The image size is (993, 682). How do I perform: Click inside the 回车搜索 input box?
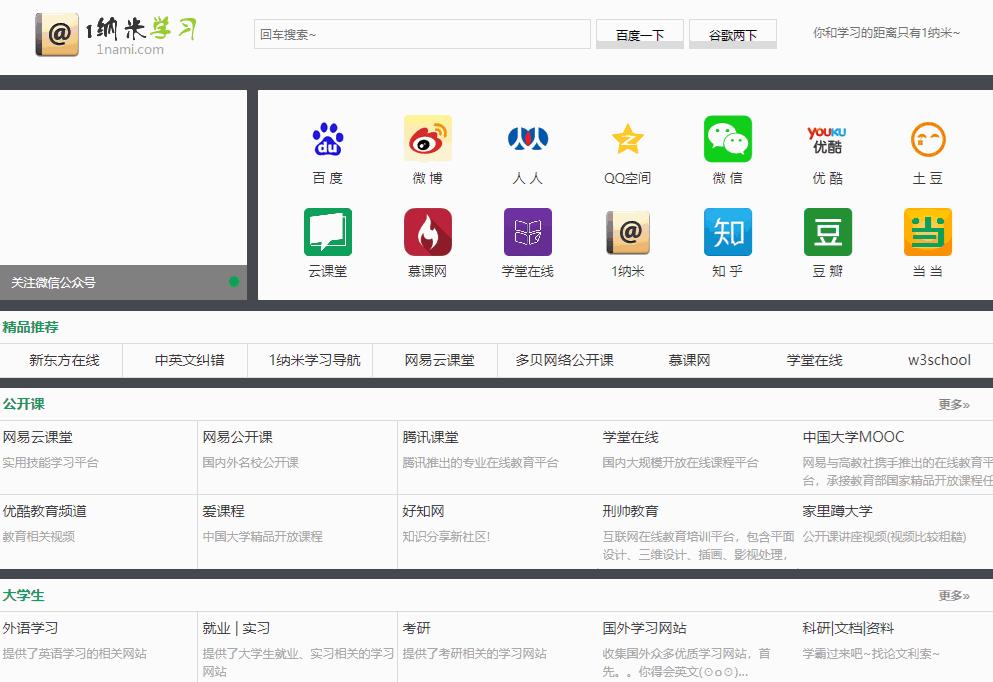pos(420,33)
